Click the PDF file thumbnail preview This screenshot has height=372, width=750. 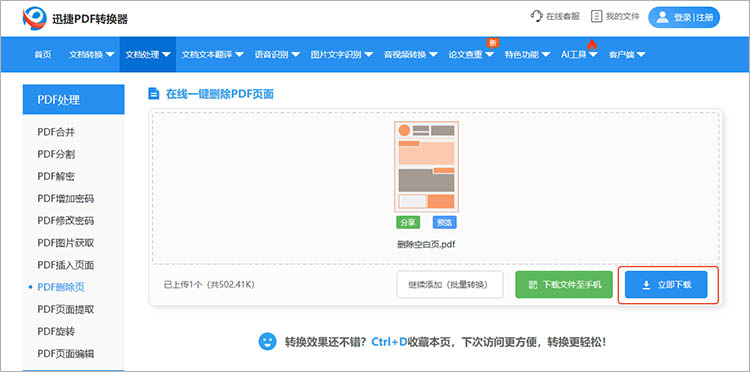[x=426, y=166]
